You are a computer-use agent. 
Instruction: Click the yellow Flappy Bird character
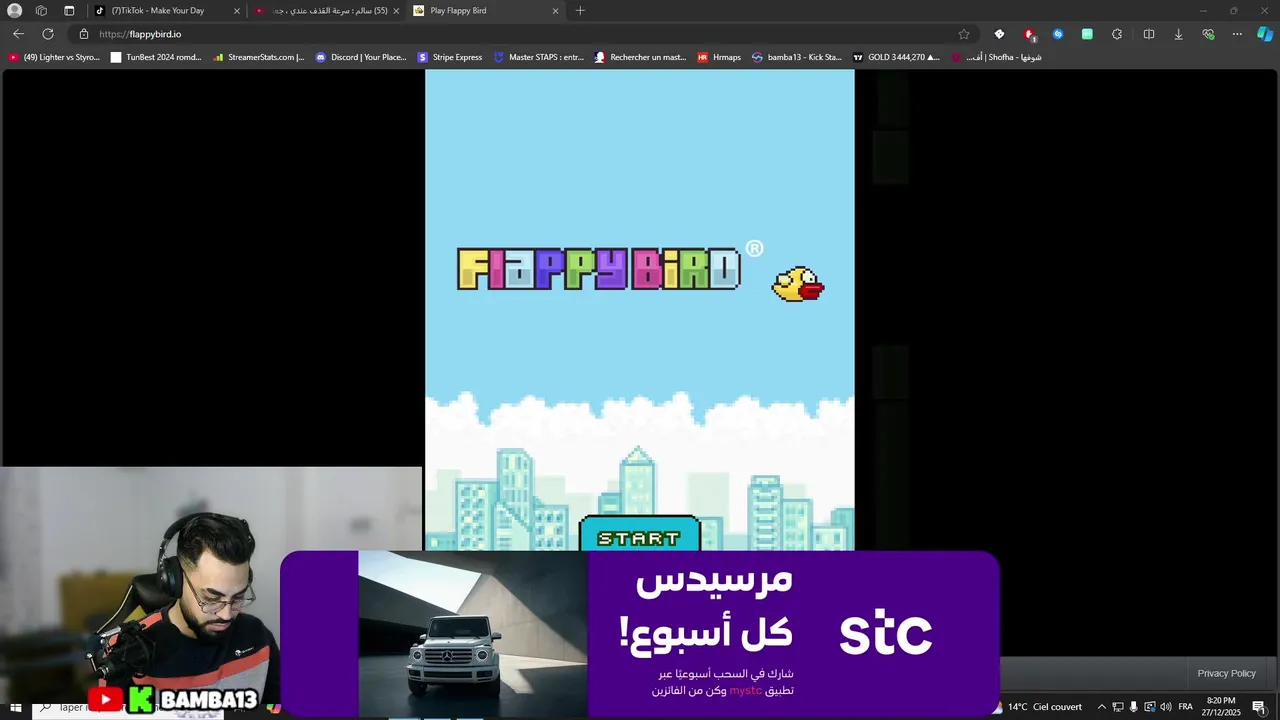[x=797, y=284]
